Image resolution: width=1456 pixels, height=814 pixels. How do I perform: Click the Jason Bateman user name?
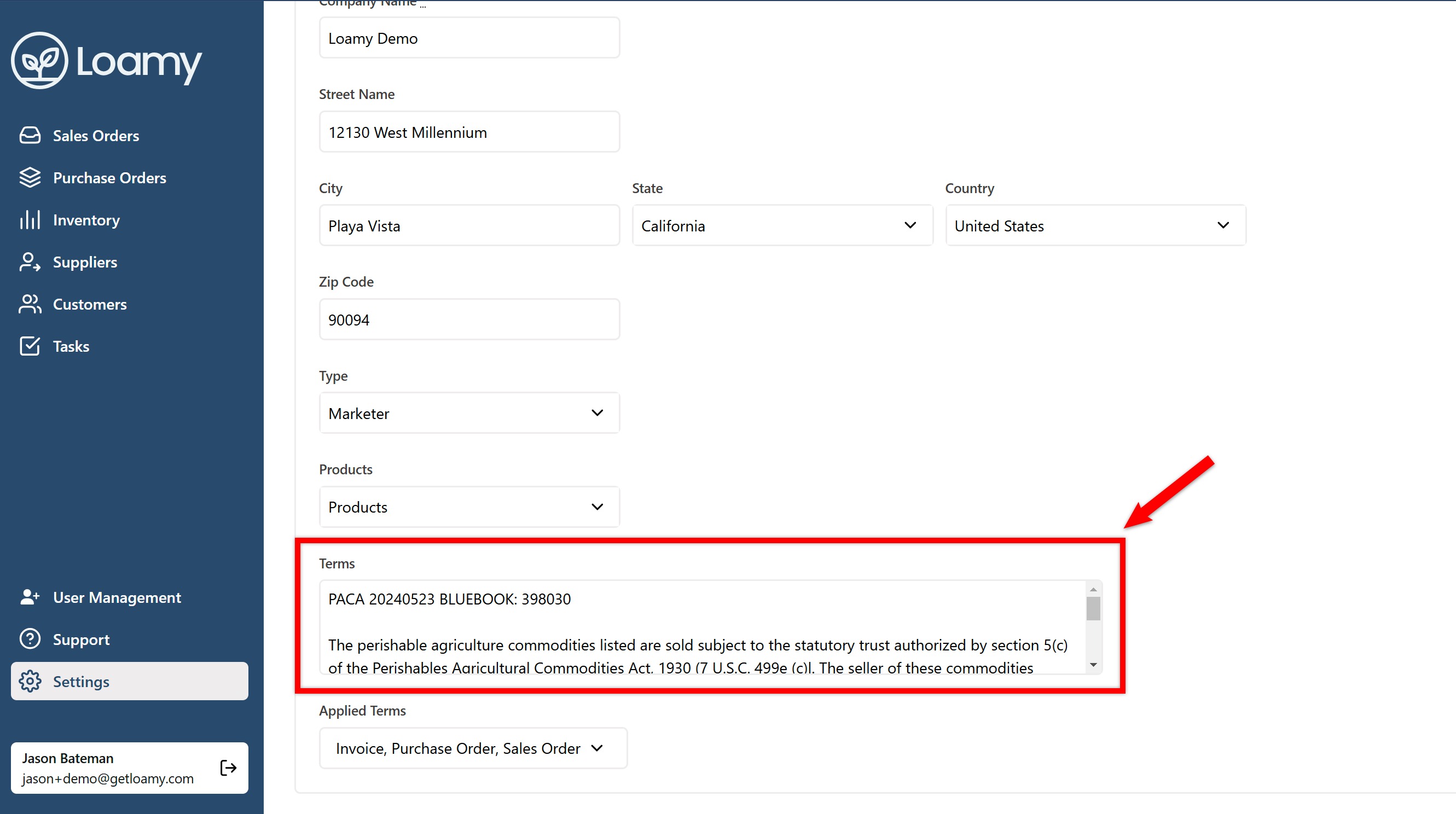click(x=68, y=758)
